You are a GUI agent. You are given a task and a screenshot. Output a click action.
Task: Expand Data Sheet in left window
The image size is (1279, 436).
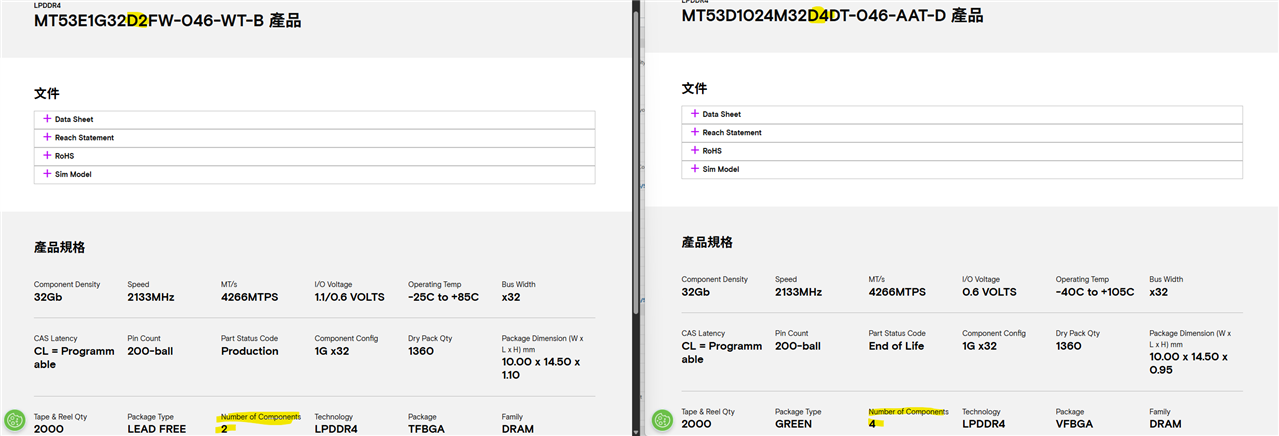click(314, 119)
